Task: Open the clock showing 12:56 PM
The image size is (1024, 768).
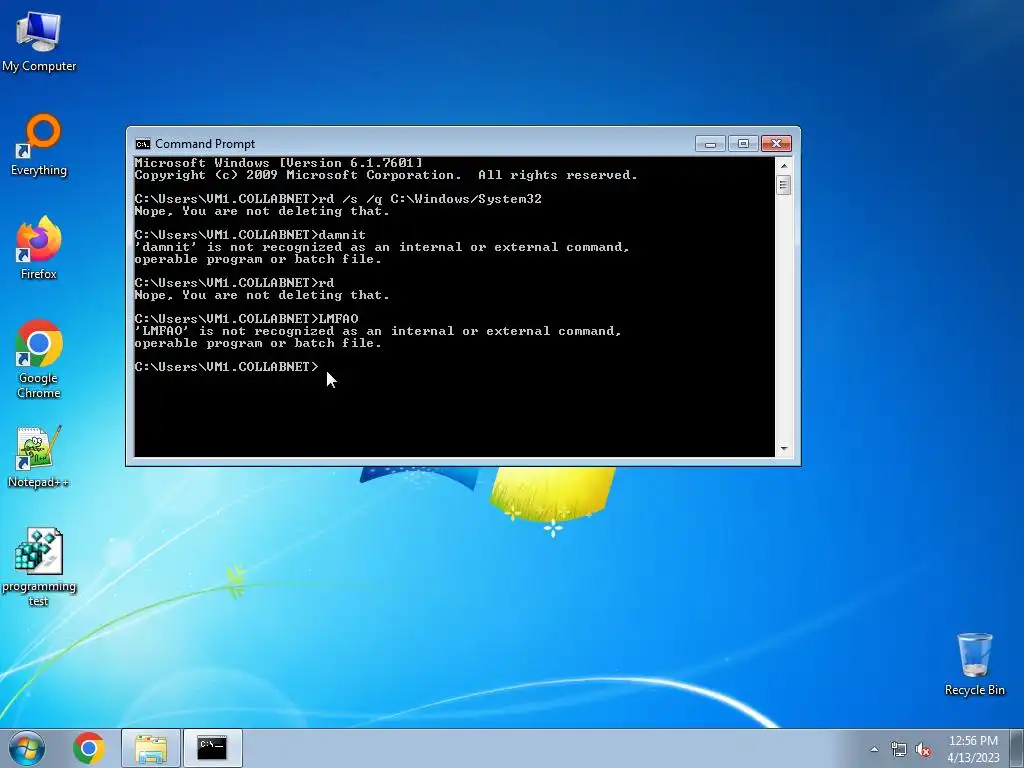Action: (x=973, y=741)
